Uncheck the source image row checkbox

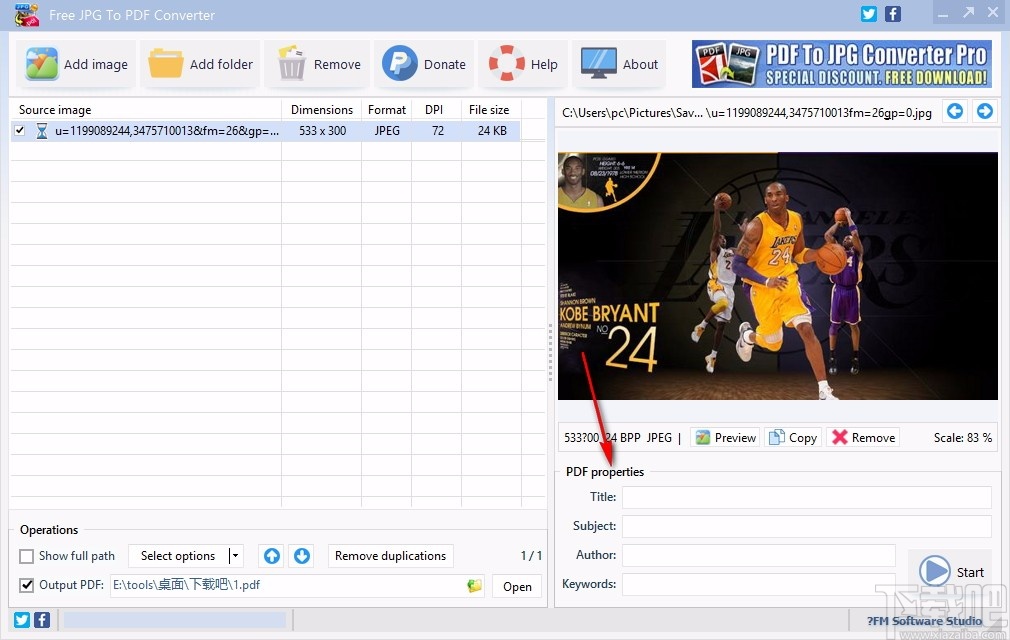[x=21, y=130]
